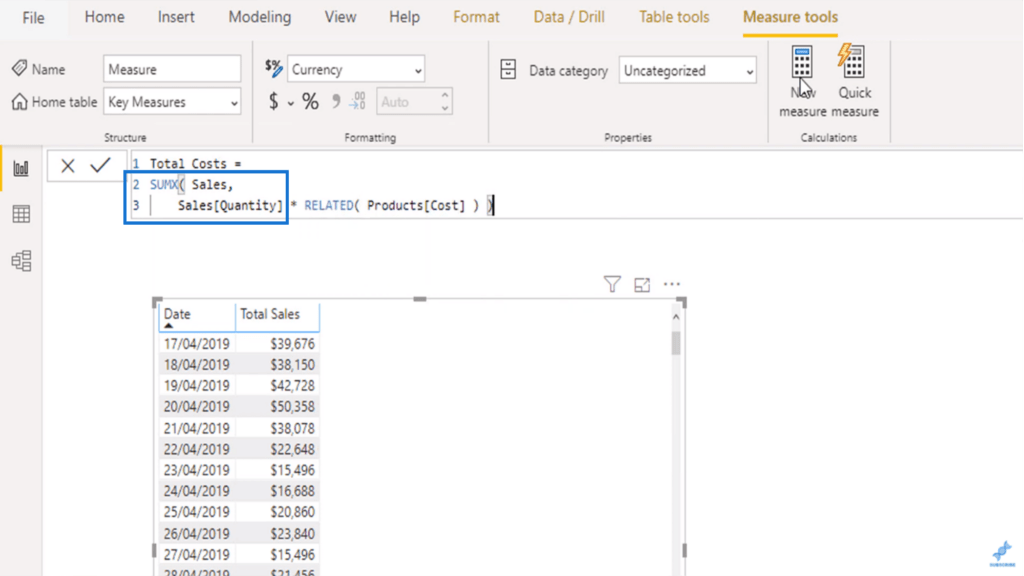Click into formula line 1 Total Costs
1024x576 pixels.
(x=195, y=163)
